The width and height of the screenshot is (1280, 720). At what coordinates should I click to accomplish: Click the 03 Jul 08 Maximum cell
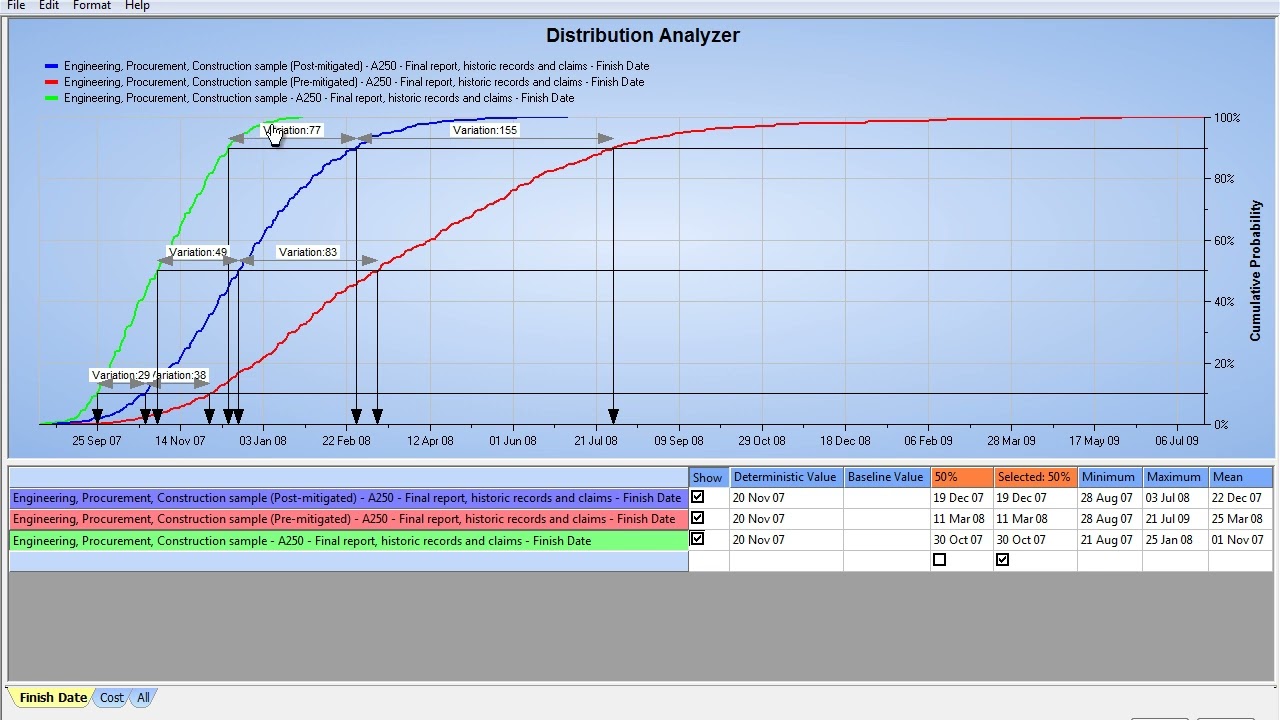tap(1175, 498)
